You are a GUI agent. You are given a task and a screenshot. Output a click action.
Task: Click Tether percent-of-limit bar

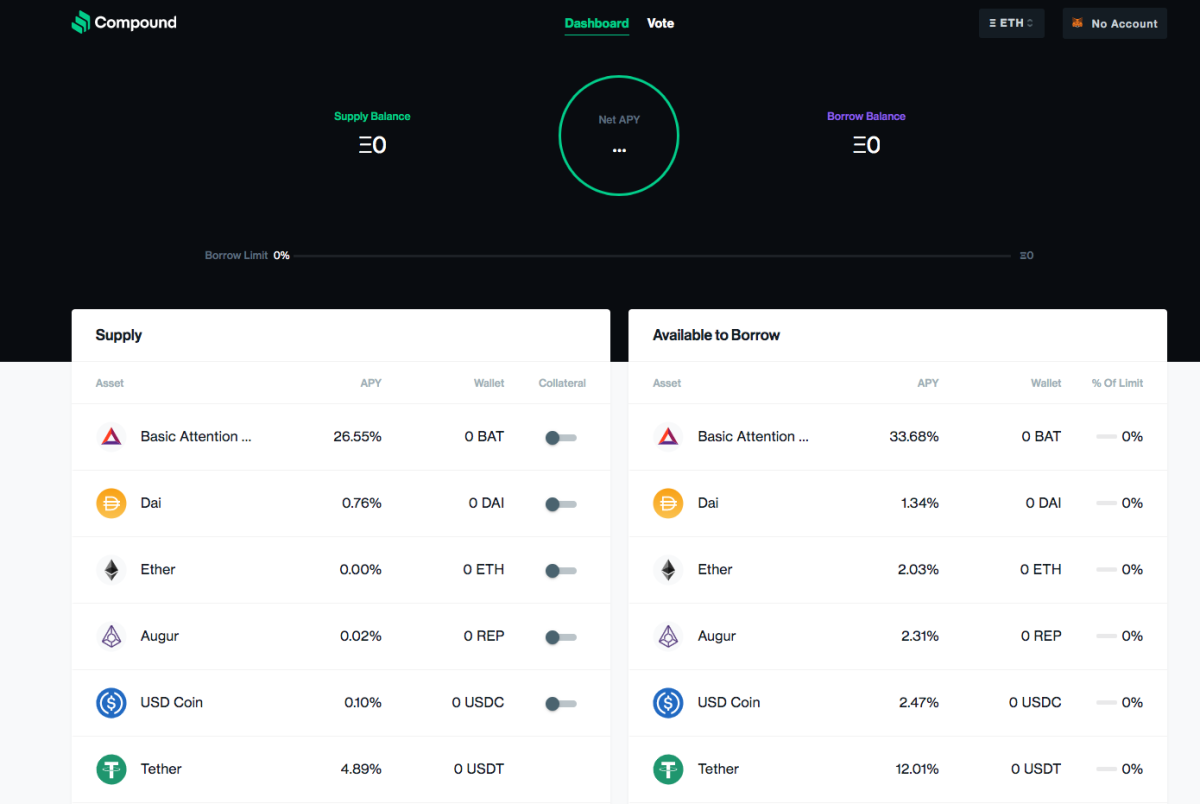pyautogui.click(x=1106, y=769)
